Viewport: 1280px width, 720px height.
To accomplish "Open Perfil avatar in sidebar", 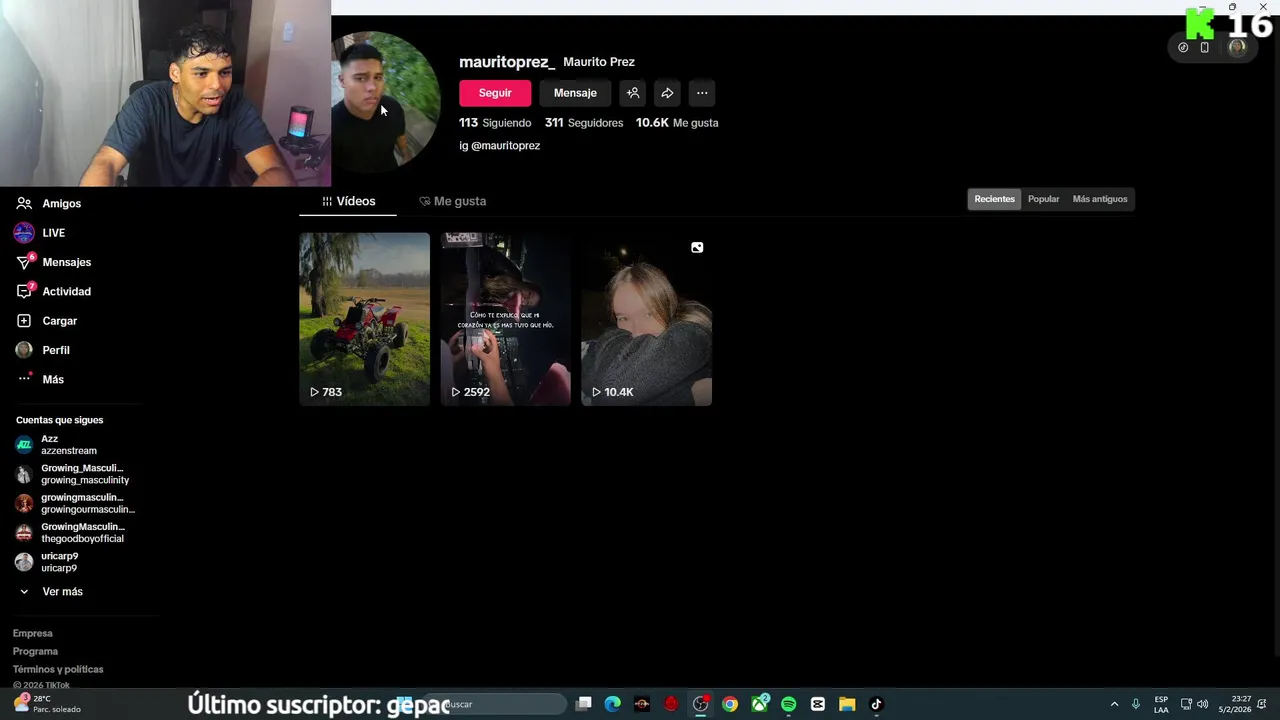I will pos(24,350).
